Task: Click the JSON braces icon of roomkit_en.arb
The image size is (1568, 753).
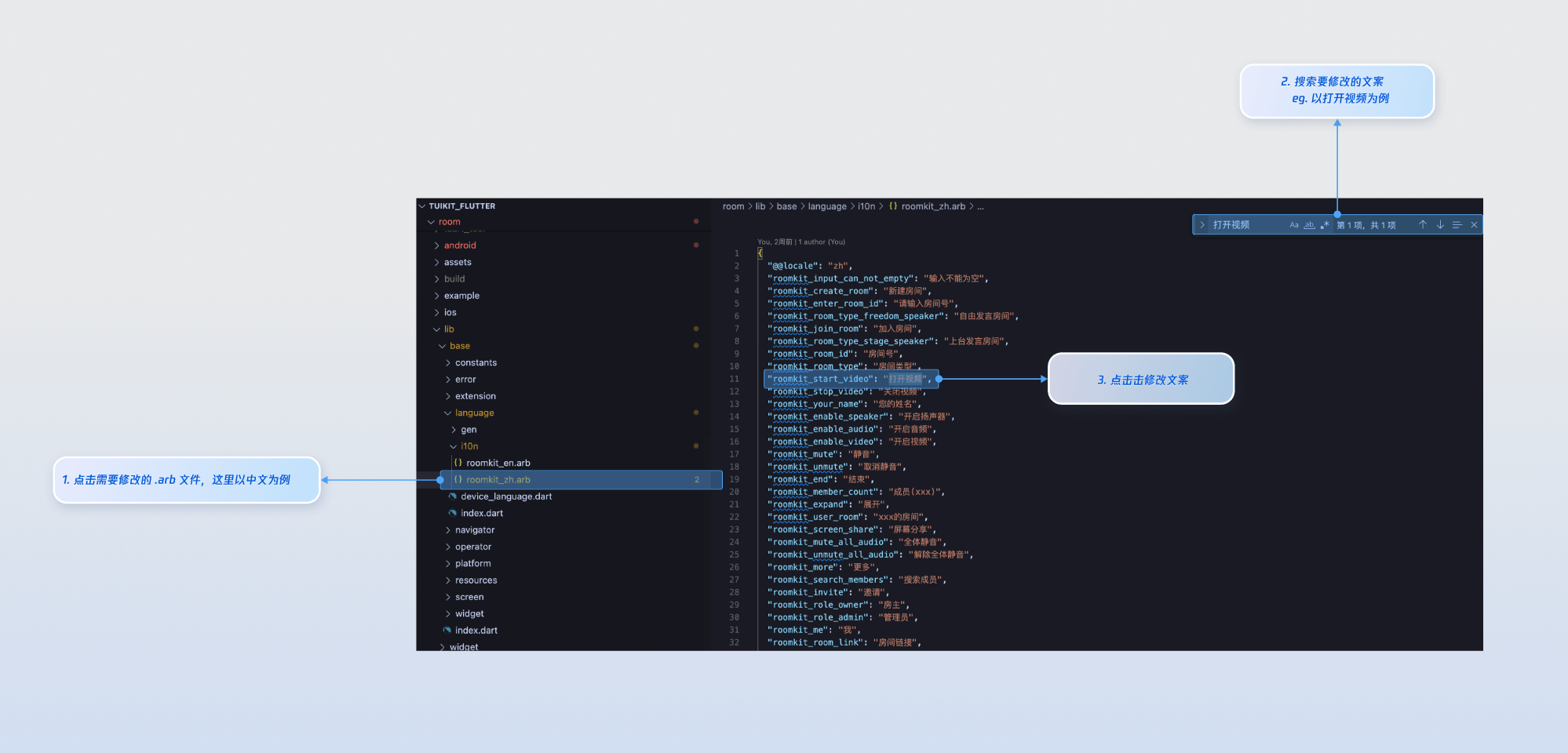Action: coord(458,463)
